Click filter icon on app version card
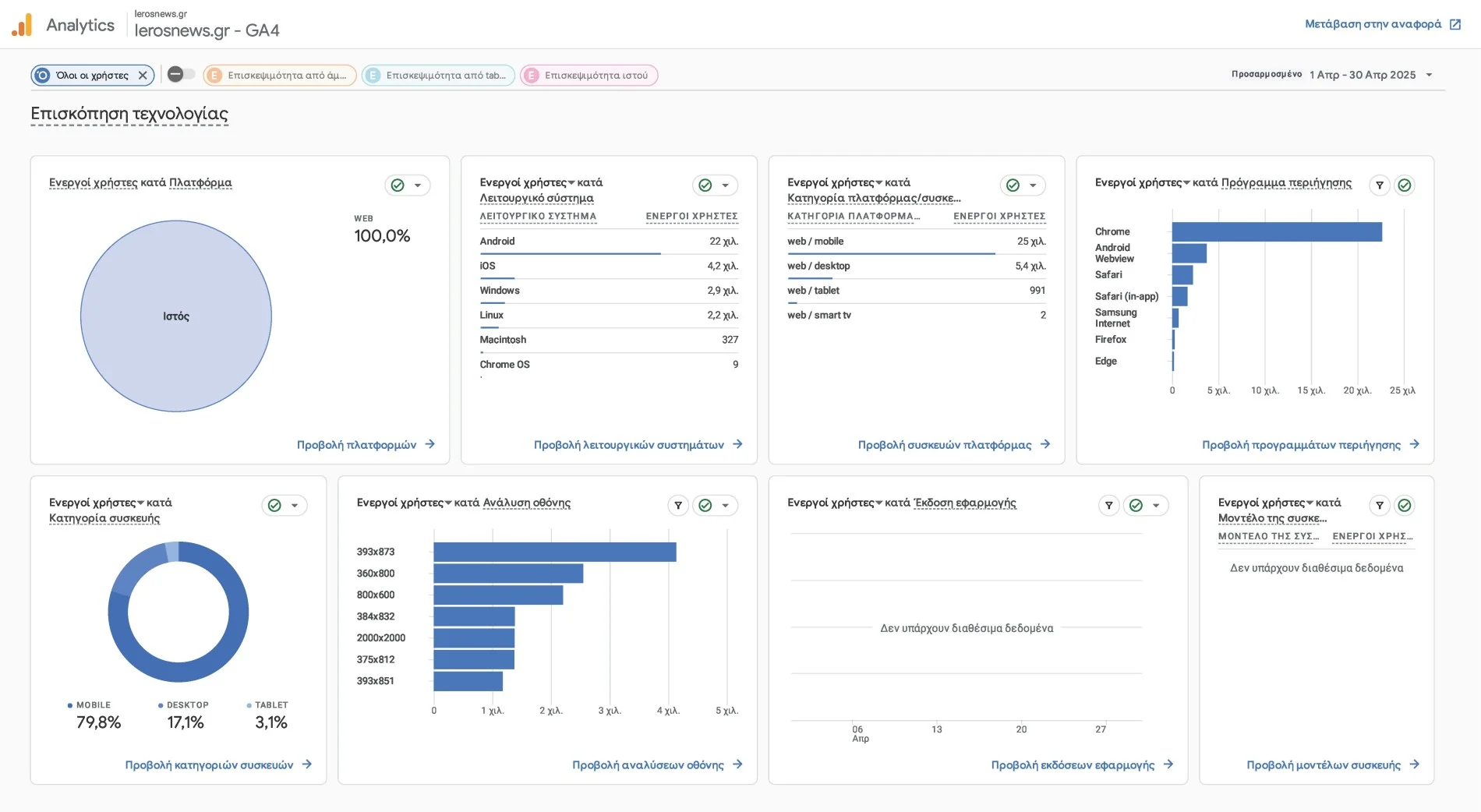1481x812 pixels. point(1108,506)
